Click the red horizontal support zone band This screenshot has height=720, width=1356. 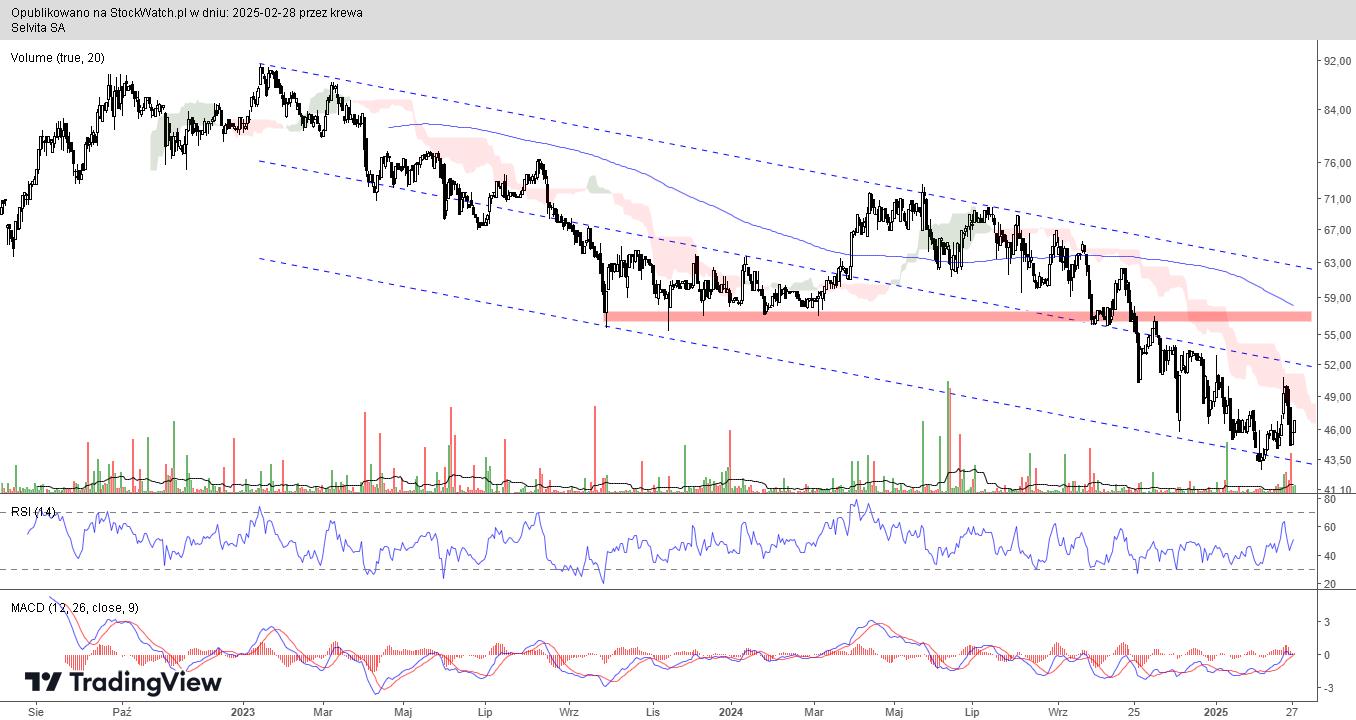[958, 316]
